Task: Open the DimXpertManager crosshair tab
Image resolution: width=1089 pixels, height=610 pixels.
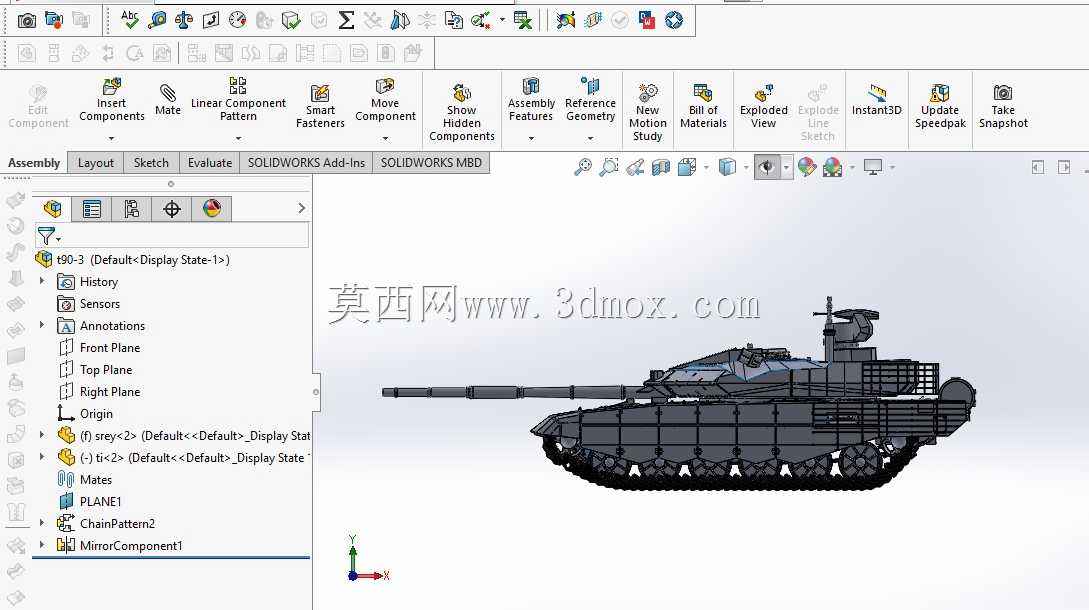Action: pyautogui.click(x=172, y=208)
